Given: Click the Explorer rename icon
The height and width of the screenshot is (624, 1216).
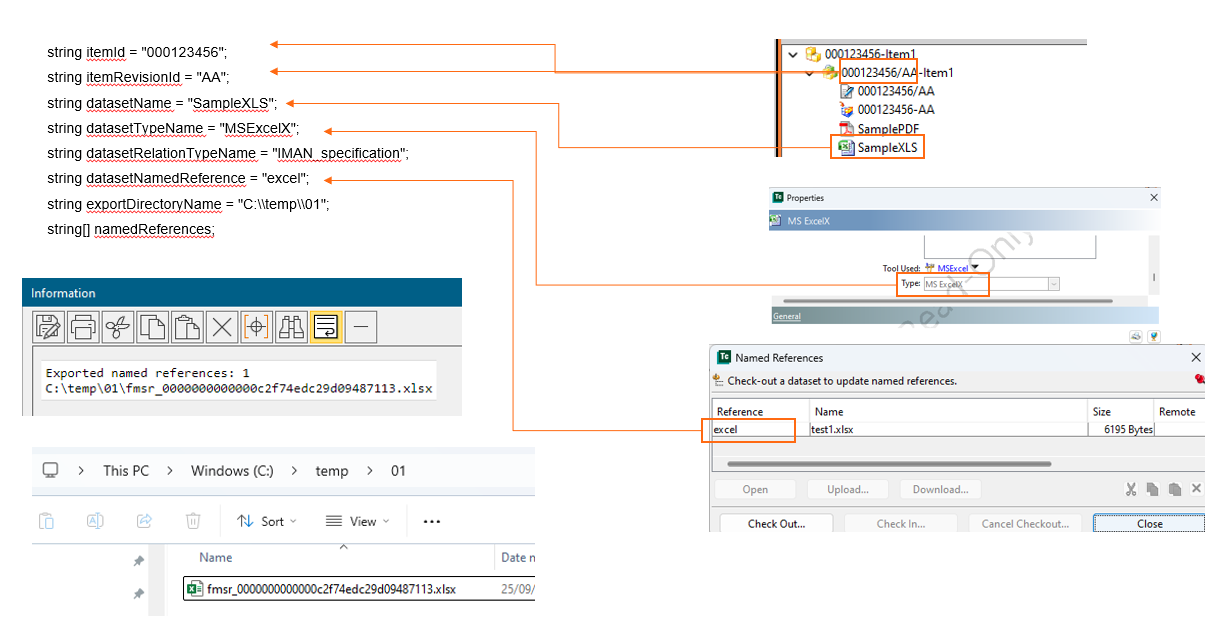Looking at the screenshot, I should (x=95, y=521).
